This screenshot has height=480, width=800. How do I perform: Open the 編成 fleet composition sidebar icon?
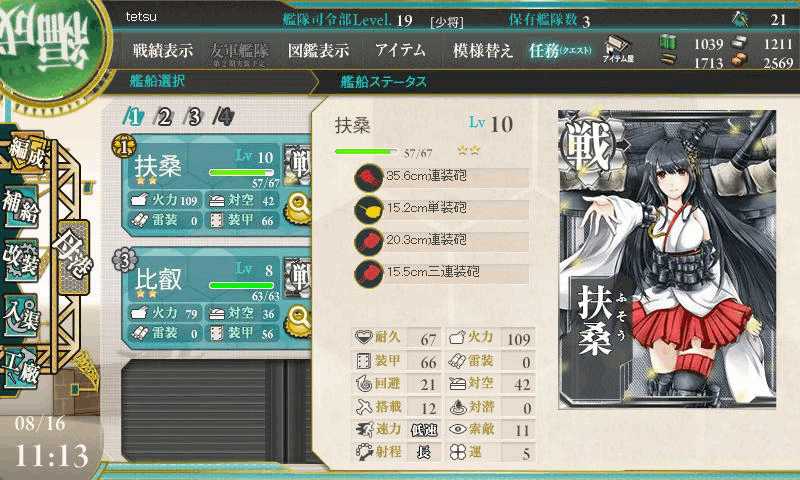pyautogui.click(x=24, y=155)
